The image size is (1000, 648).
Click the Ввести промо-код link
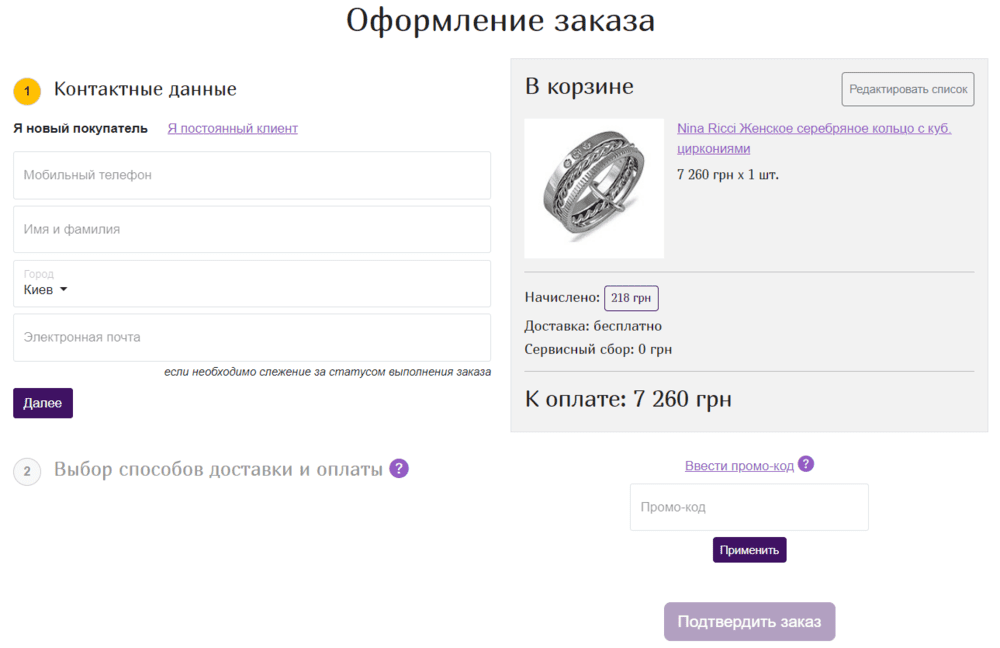(x=739, y=464)
